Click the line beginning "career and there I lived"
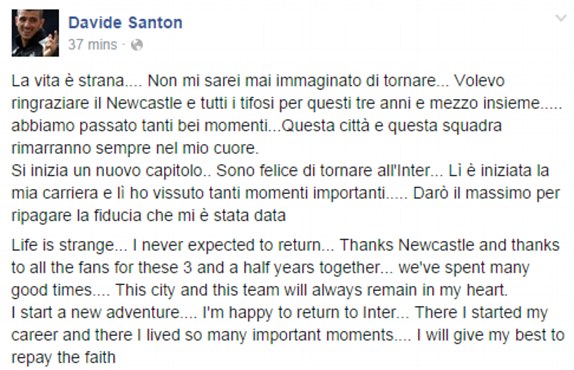This screenshot has height=370, width=574. pos(288,335)
